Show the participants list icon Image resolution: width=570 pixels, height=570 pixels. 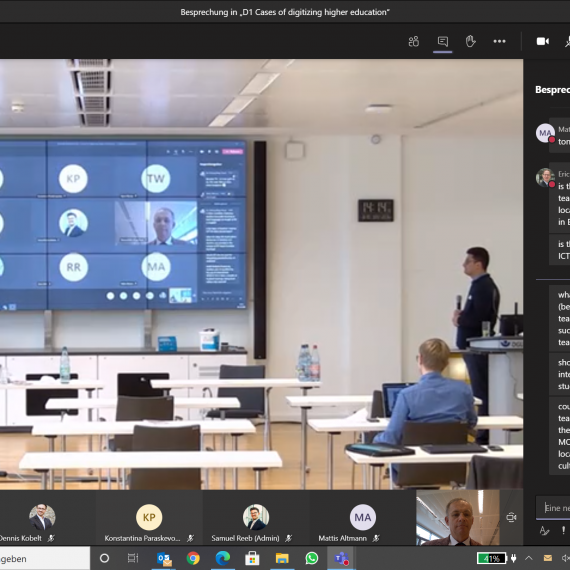point(414,41)
